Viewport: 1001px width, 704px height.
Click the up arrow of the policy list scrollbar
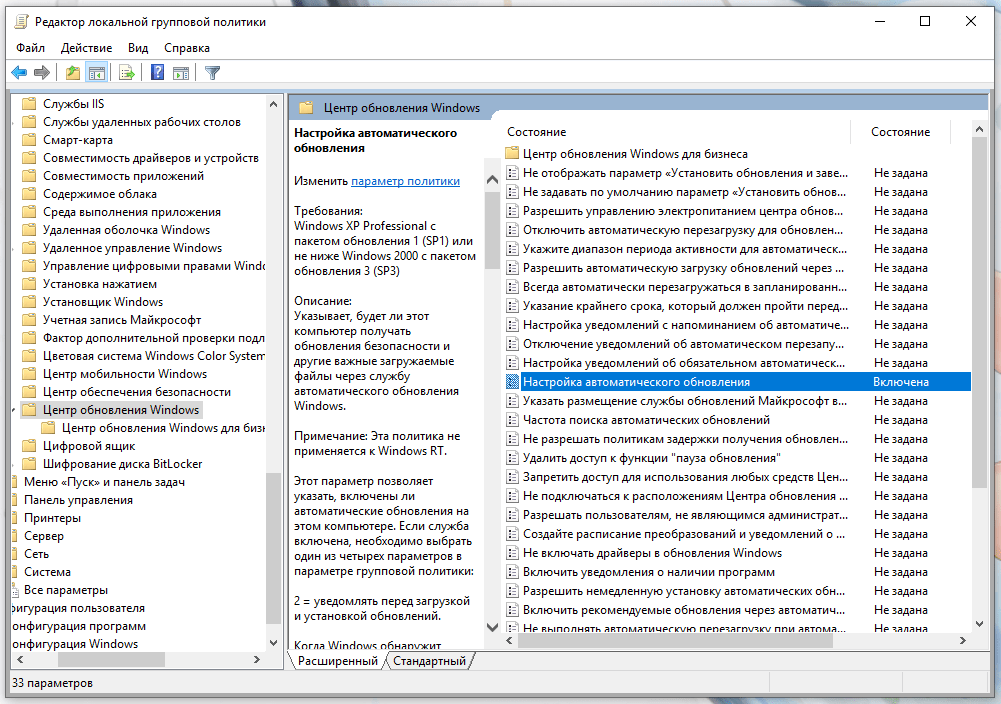[x=979, y=130]
